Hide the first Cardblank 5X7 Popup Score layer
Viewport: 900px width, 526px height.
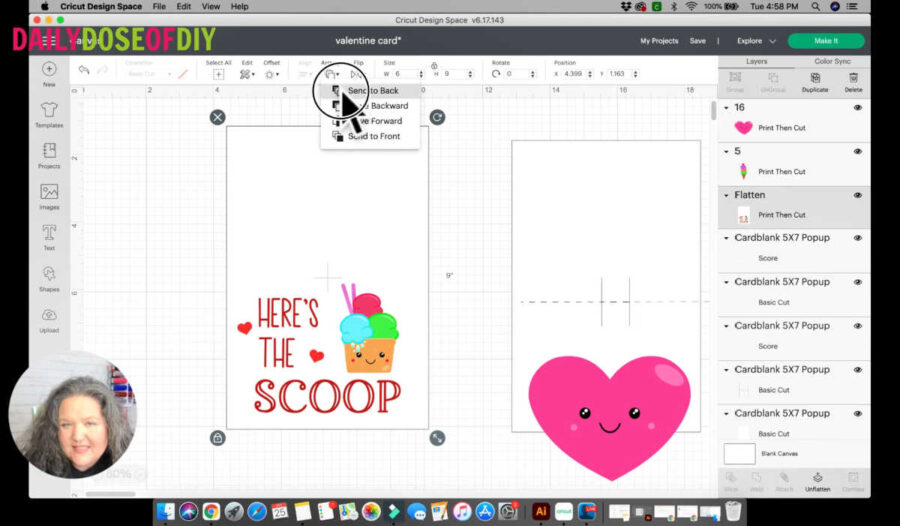point(858,238)
